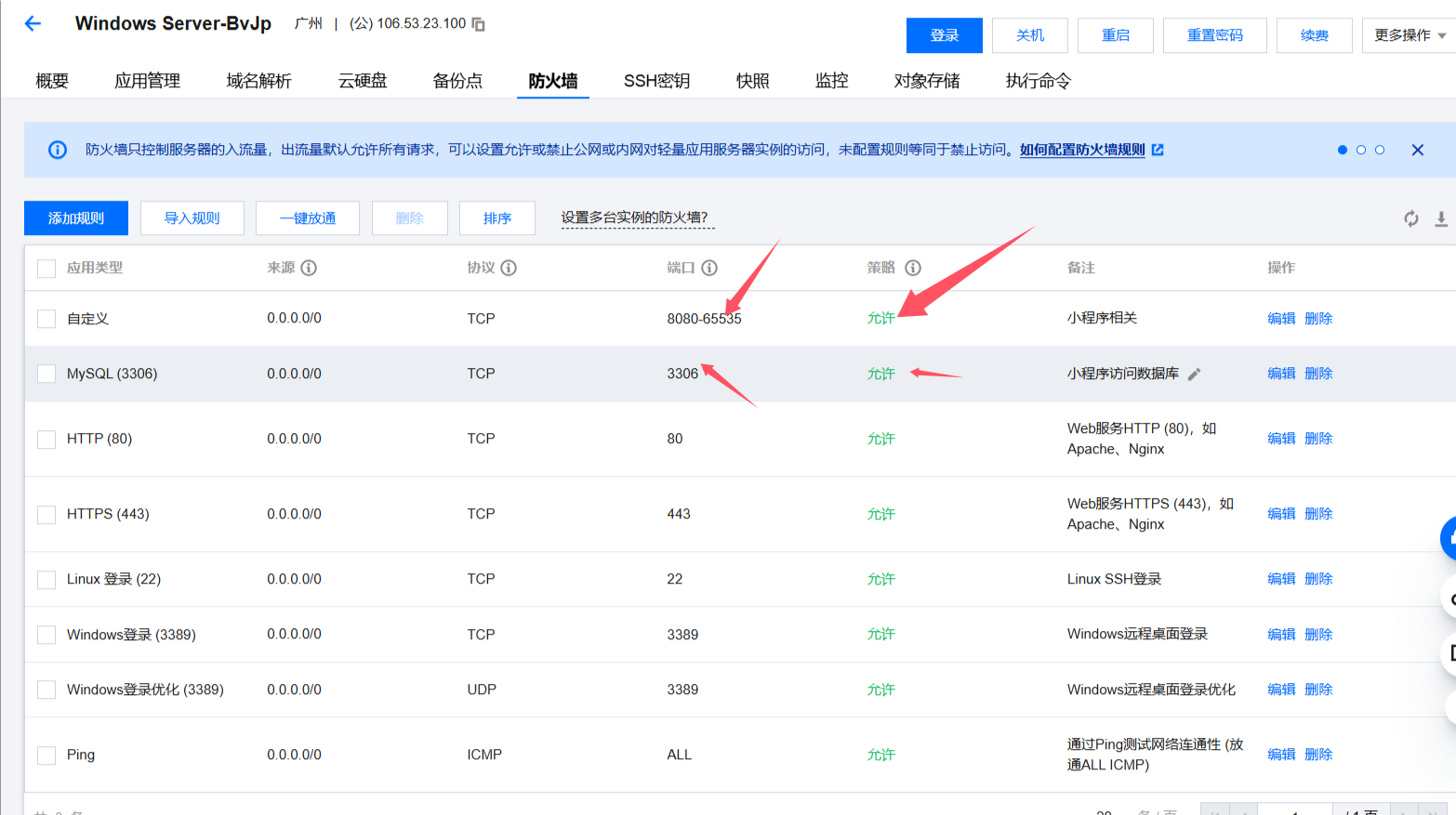
Task: Switch to the 执行命令 tab
Action: point(1039,81)
